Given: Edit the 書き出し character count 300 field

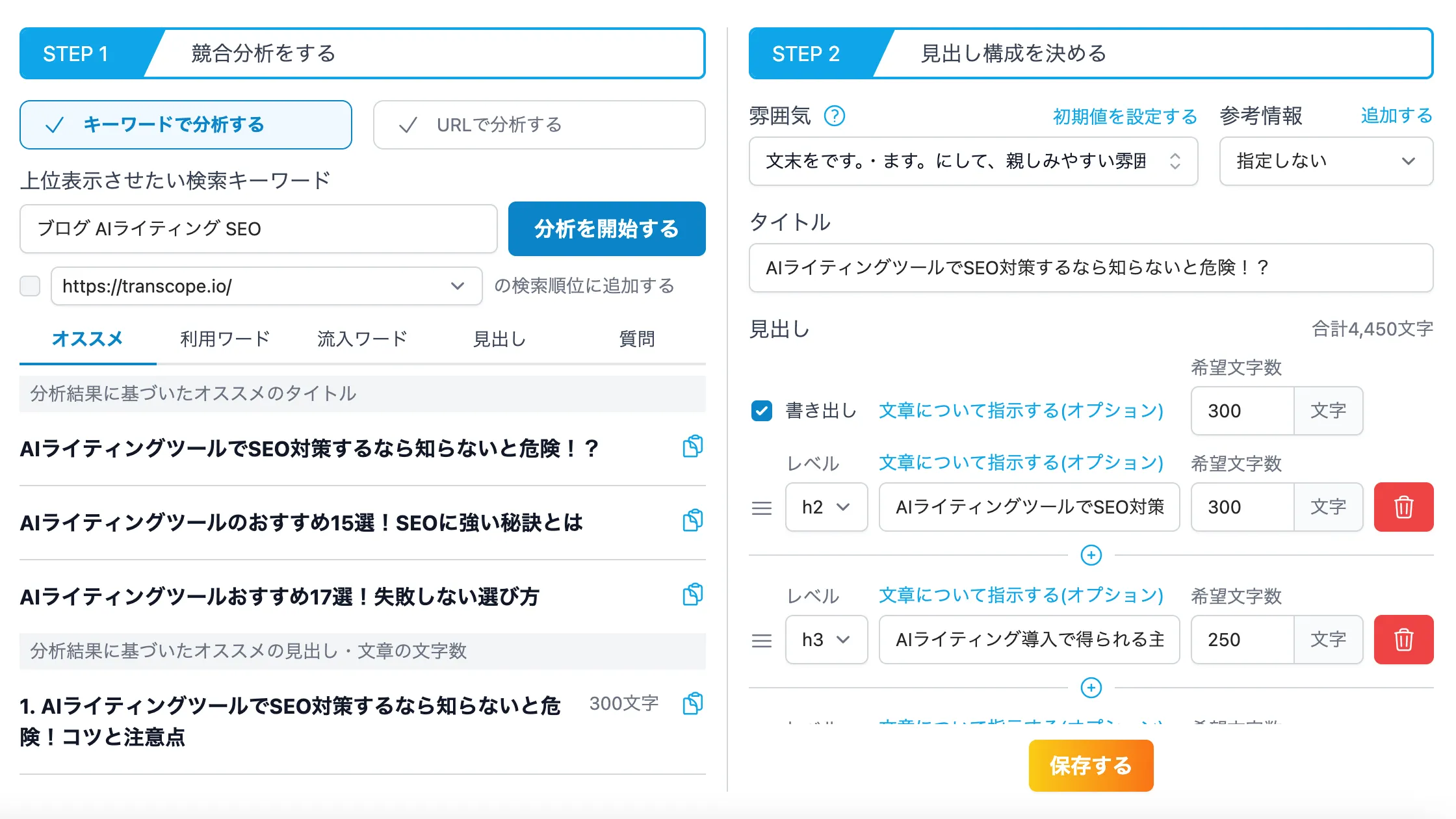Looking at the screenshot, I should coord(1242,411).
